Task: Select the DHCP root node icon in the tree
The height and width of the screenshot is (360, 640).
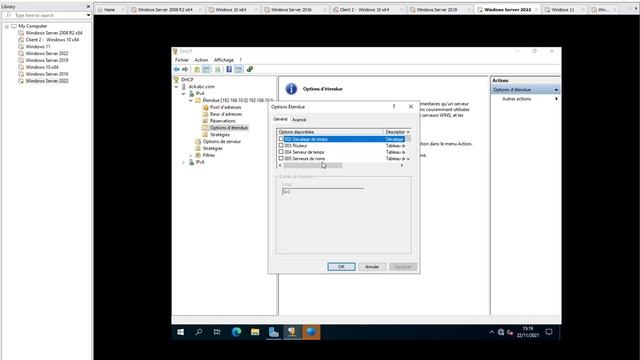Action: pos(176,80)
